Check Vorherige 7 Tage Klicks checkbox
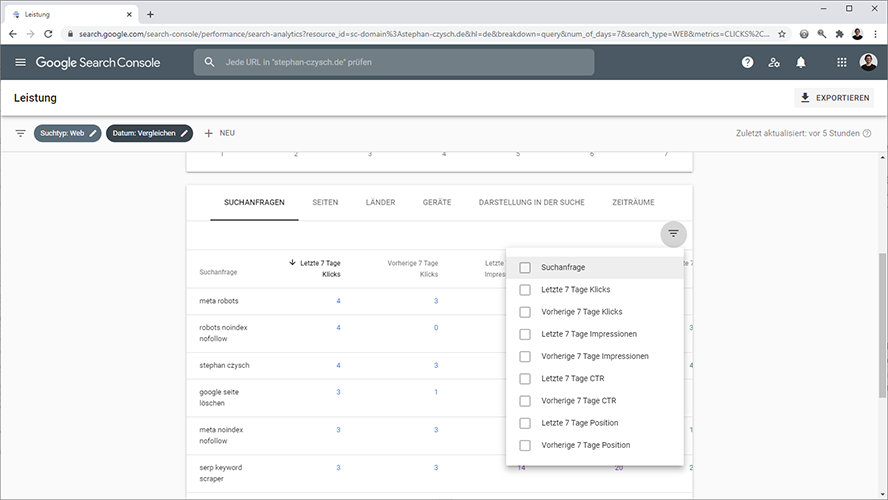888x500 pixels. 525,312
